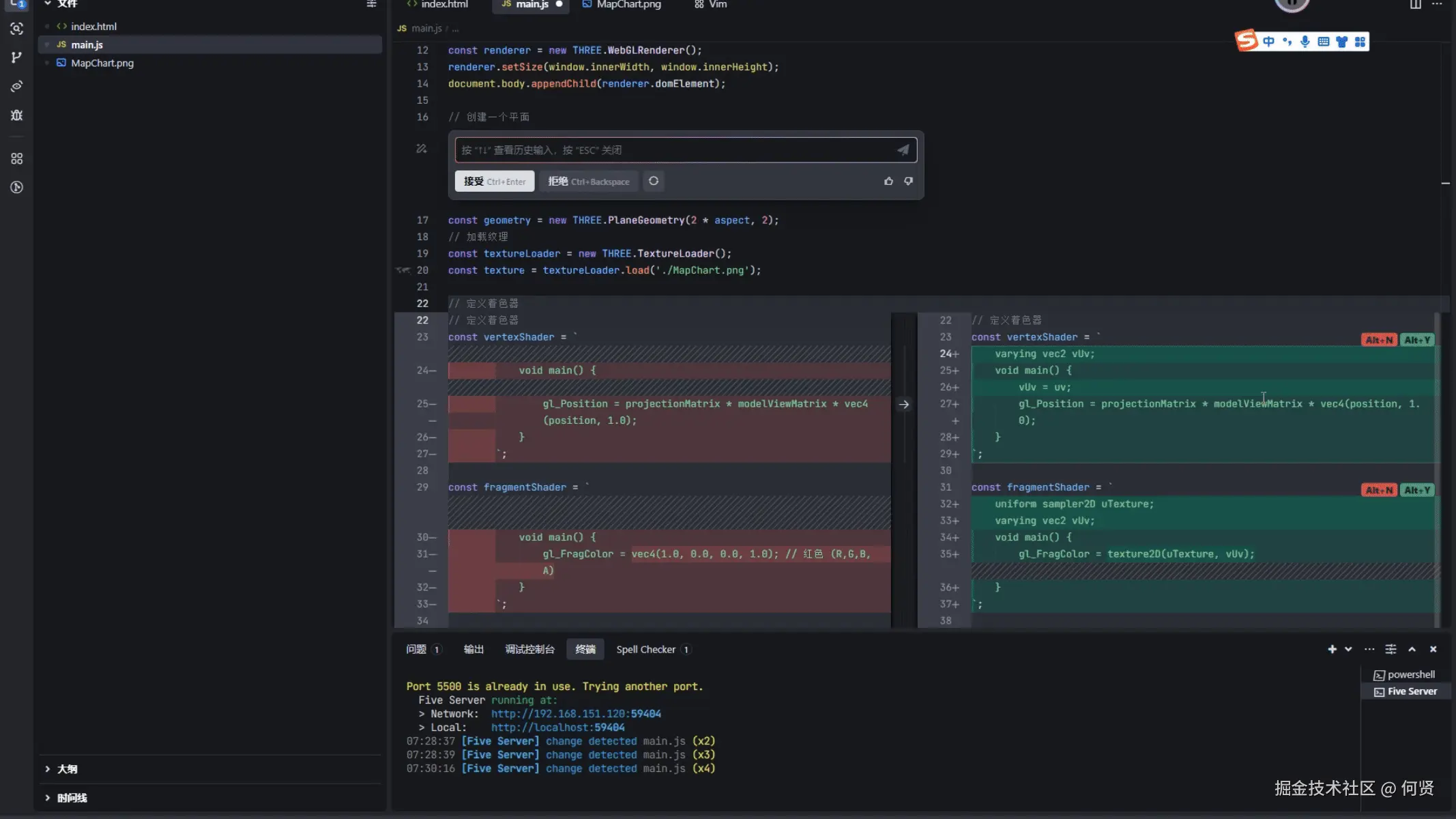The image size is (1456, 819).
Task: Click the regenerate icon beside the reject button
Action: pos(654,181)
